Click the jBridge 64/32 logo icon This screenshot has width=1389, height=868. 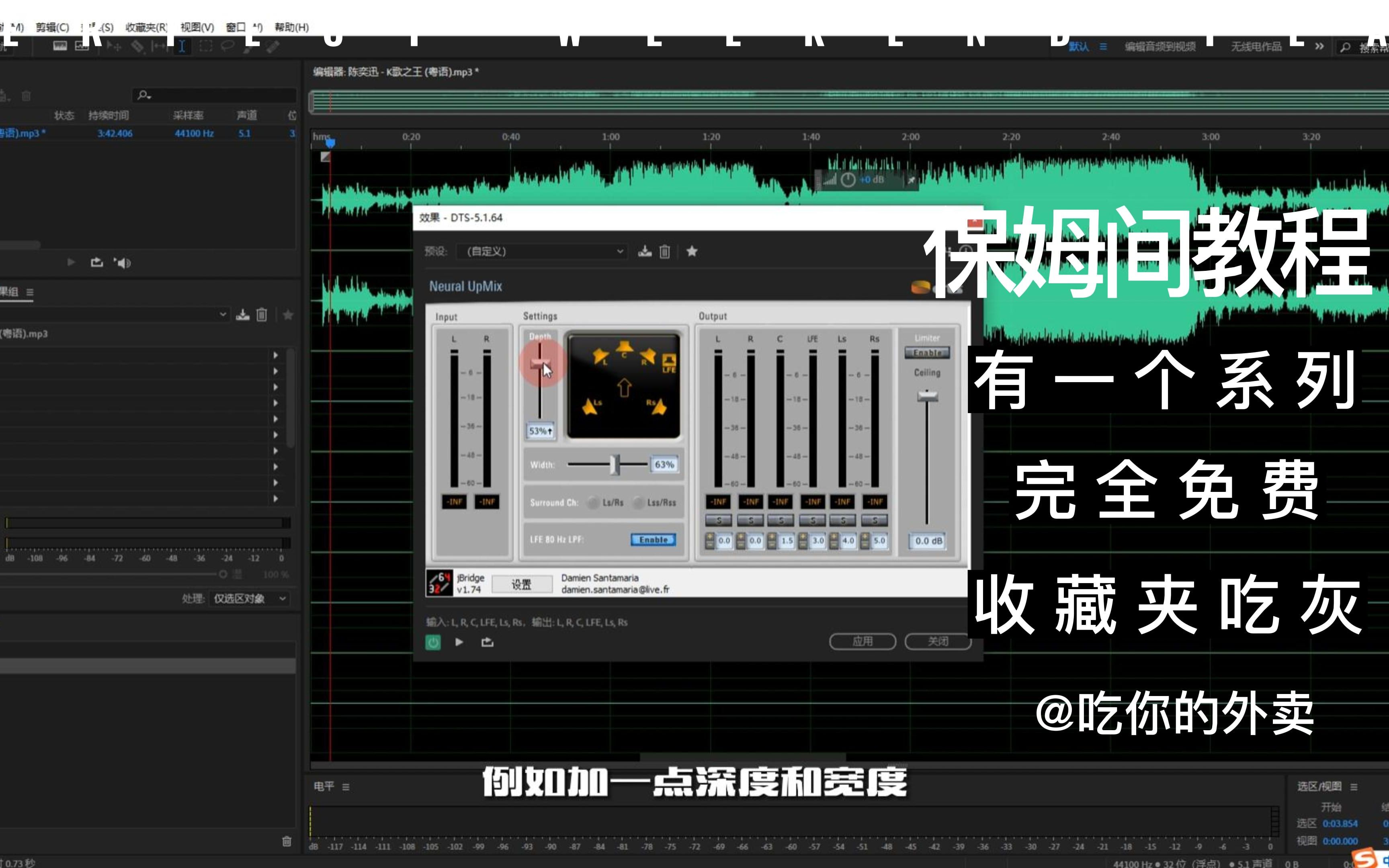click(x=440, y=583)
